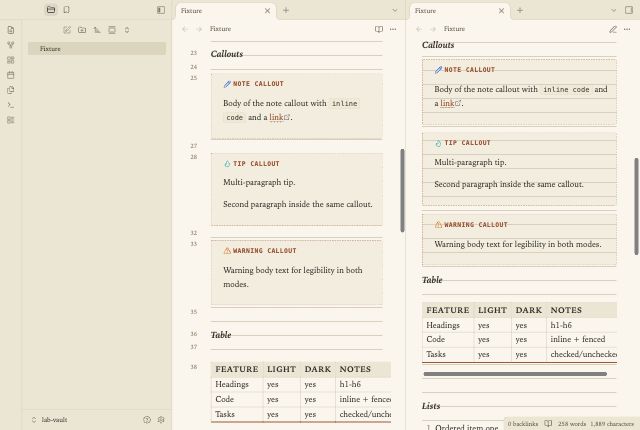Open the help icon in sidebar footer

(x=147, y=419)
